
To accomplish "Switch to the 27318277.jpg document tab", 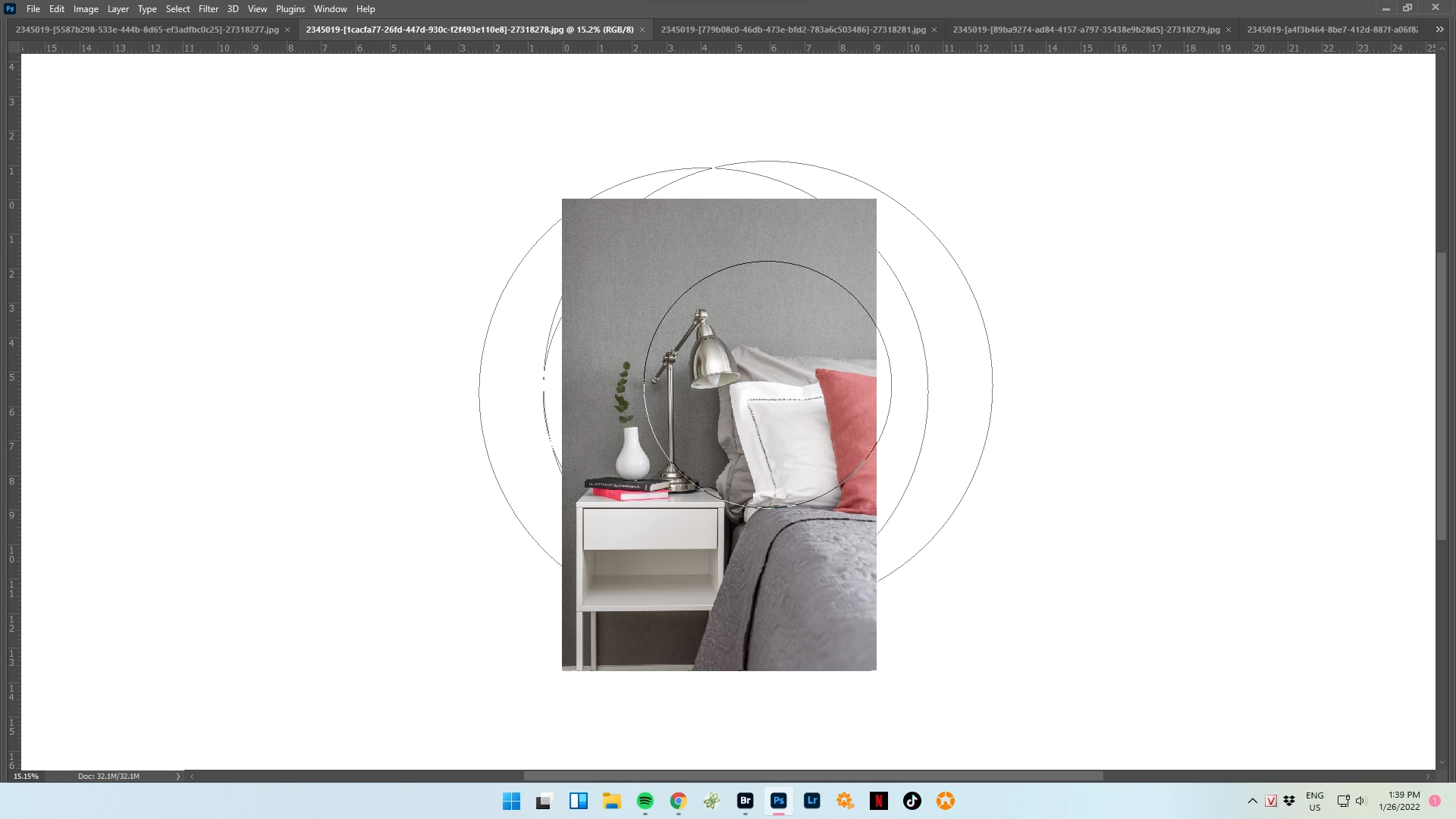I will pyautogui.click(x=147, y=30).
